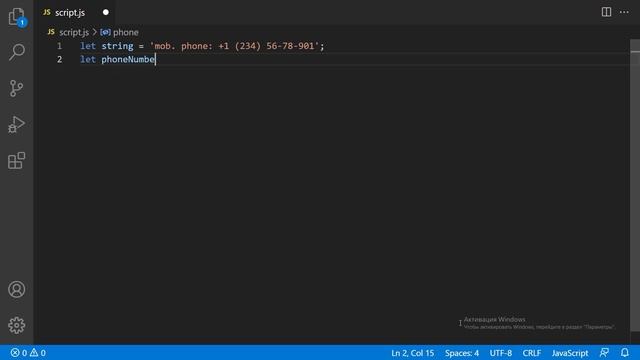
Task: Select the script.js editor tab
Action: [x=74, y=13]
